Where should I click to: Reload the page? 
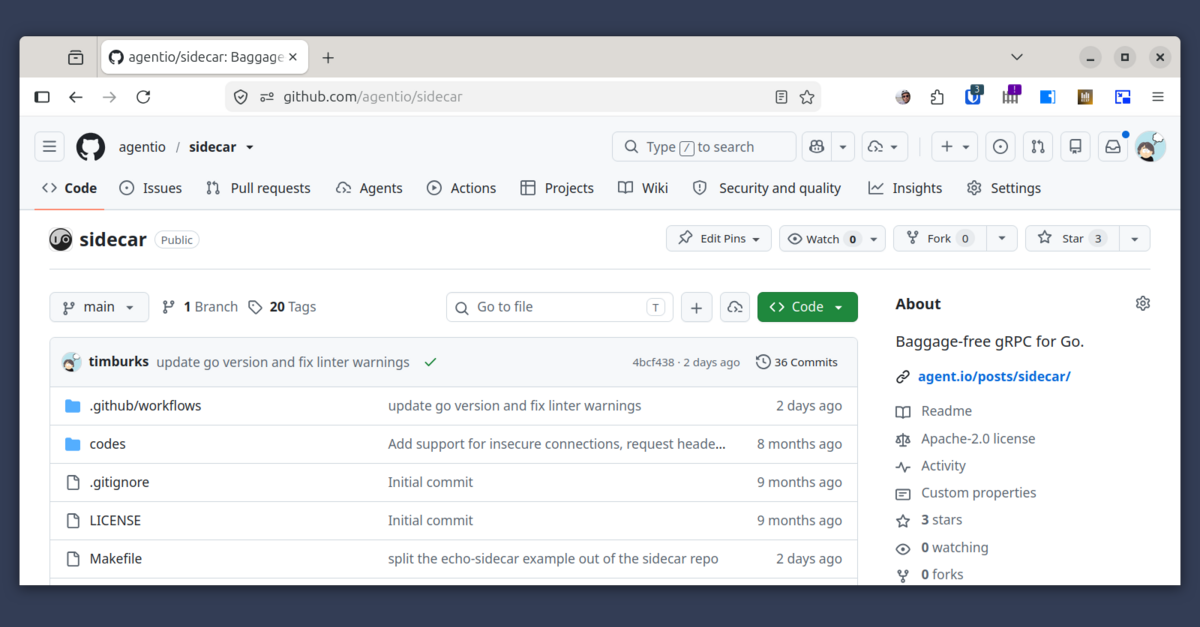(x=143, y=97)
